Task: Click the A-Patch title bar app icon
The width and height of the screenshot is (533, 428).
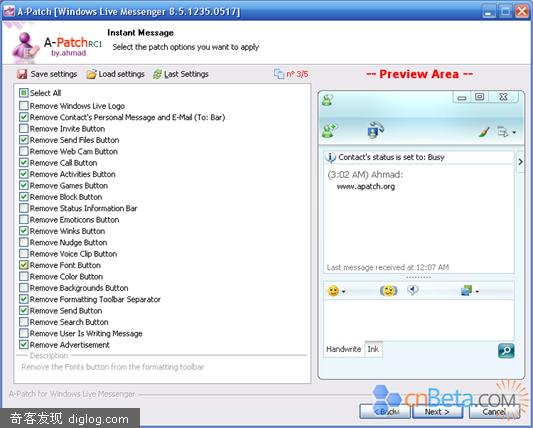Action: pos(9,11)
